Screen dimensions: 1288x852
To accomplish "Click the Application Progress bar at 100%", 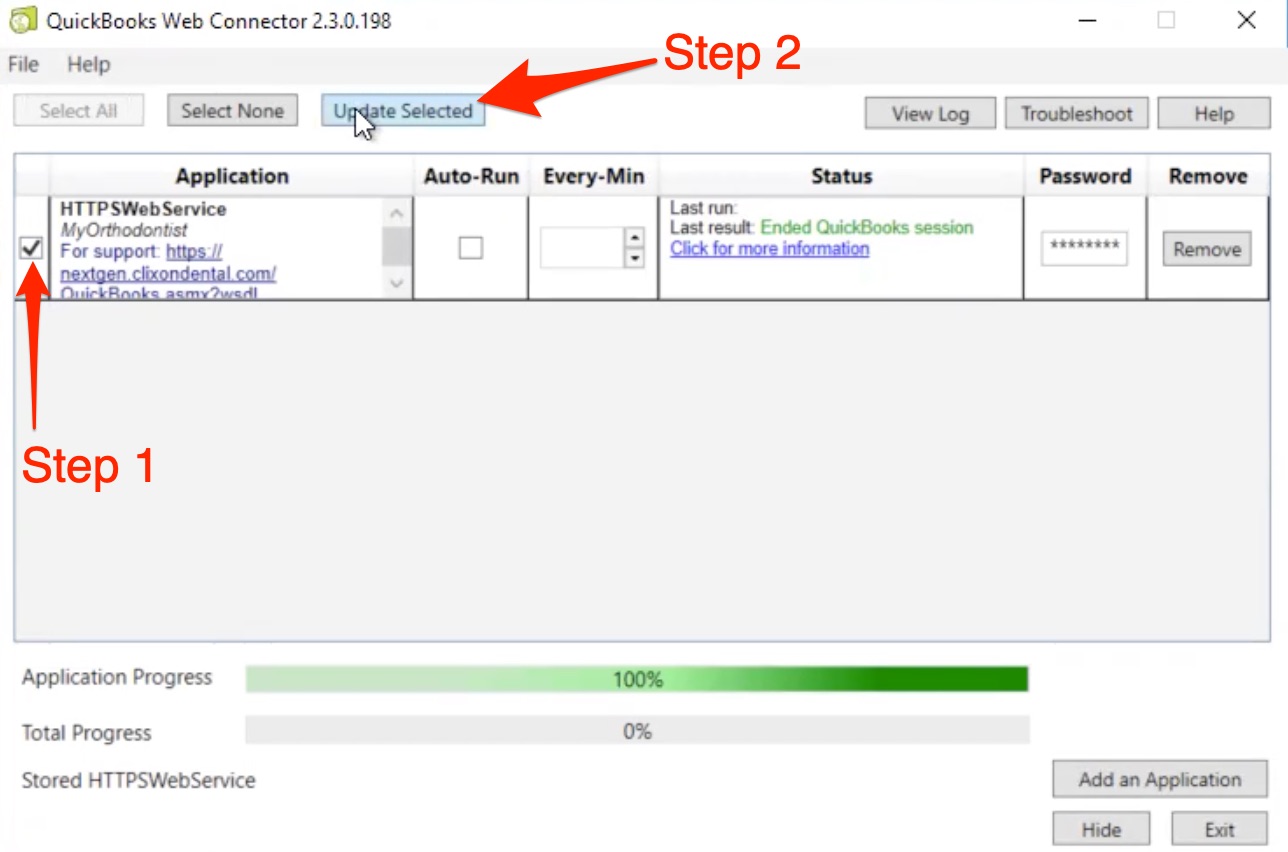I will (x=637, y=680).
